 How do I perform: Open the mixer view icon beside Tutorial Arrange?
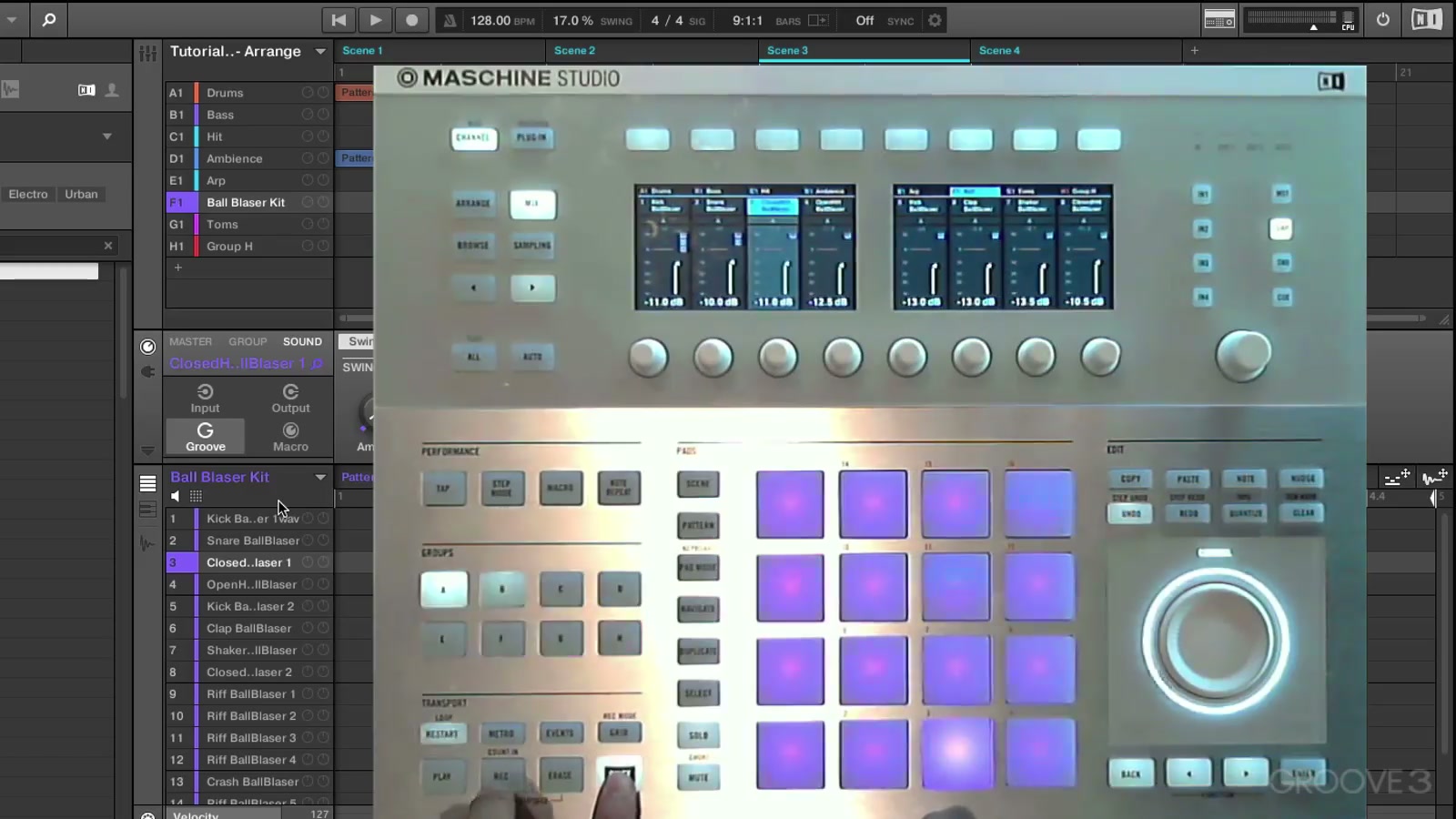point(147,53)
